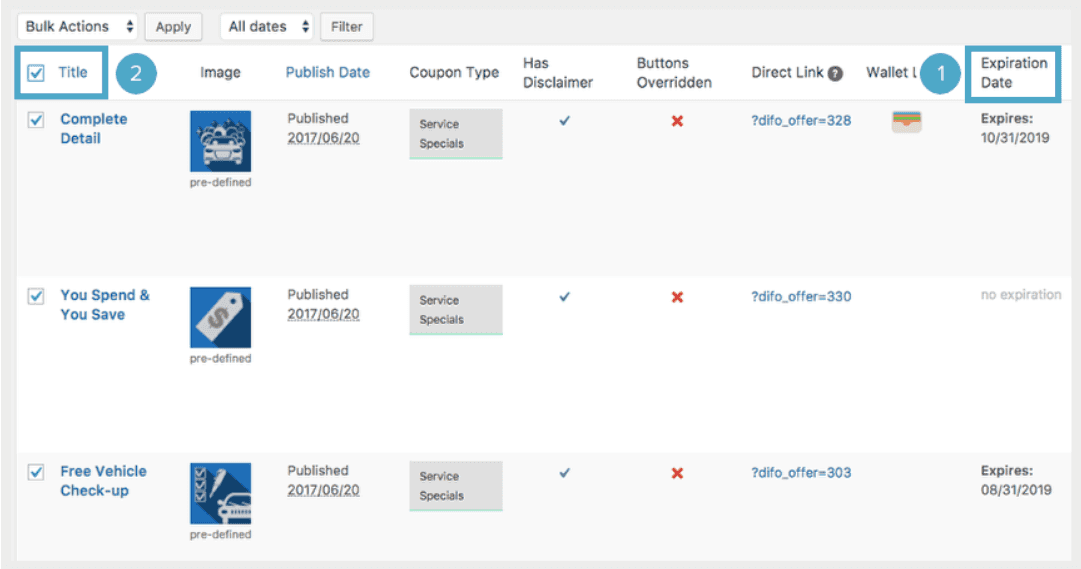
Task: Click the Coupon Type column header
Action: [454, 72]
